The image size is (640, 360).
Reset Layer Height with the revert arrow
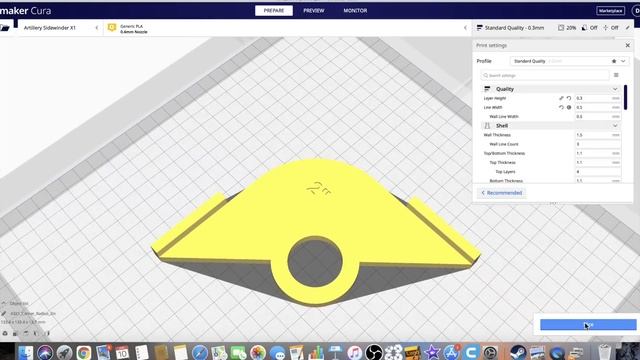(569, 98)
